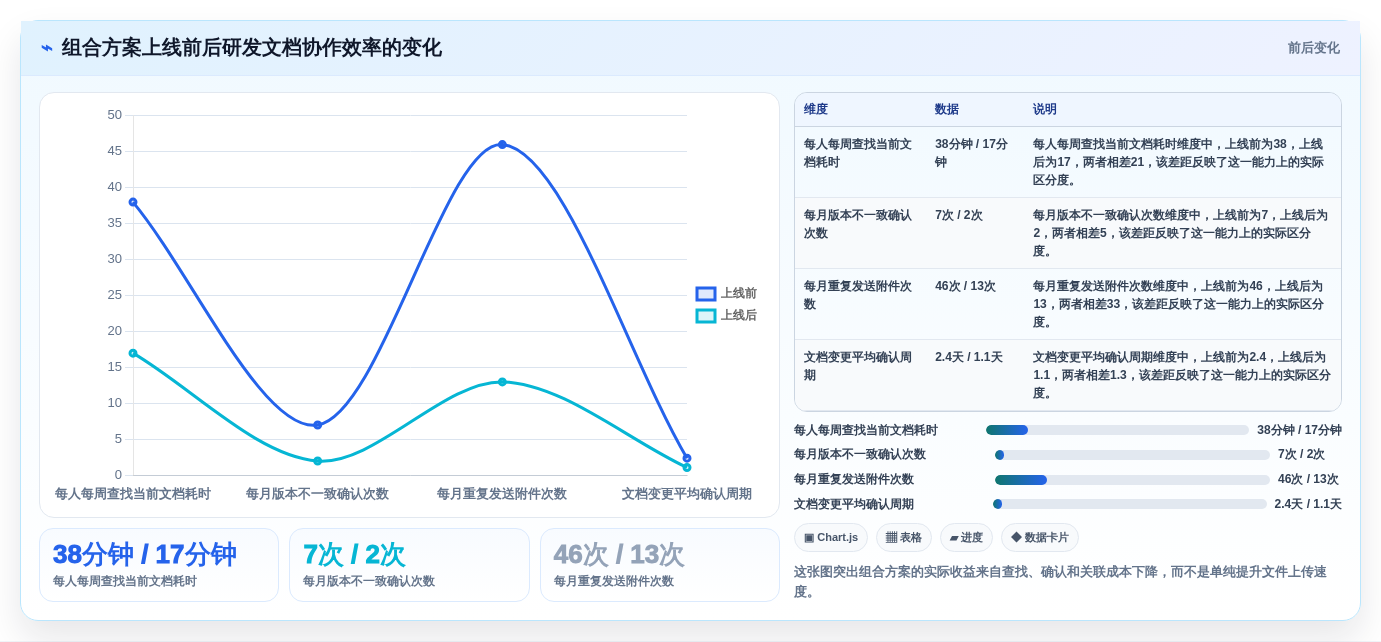Open the 46次 / 13次 data card
The image size is (1381, 642).
(x=660, y=565)
